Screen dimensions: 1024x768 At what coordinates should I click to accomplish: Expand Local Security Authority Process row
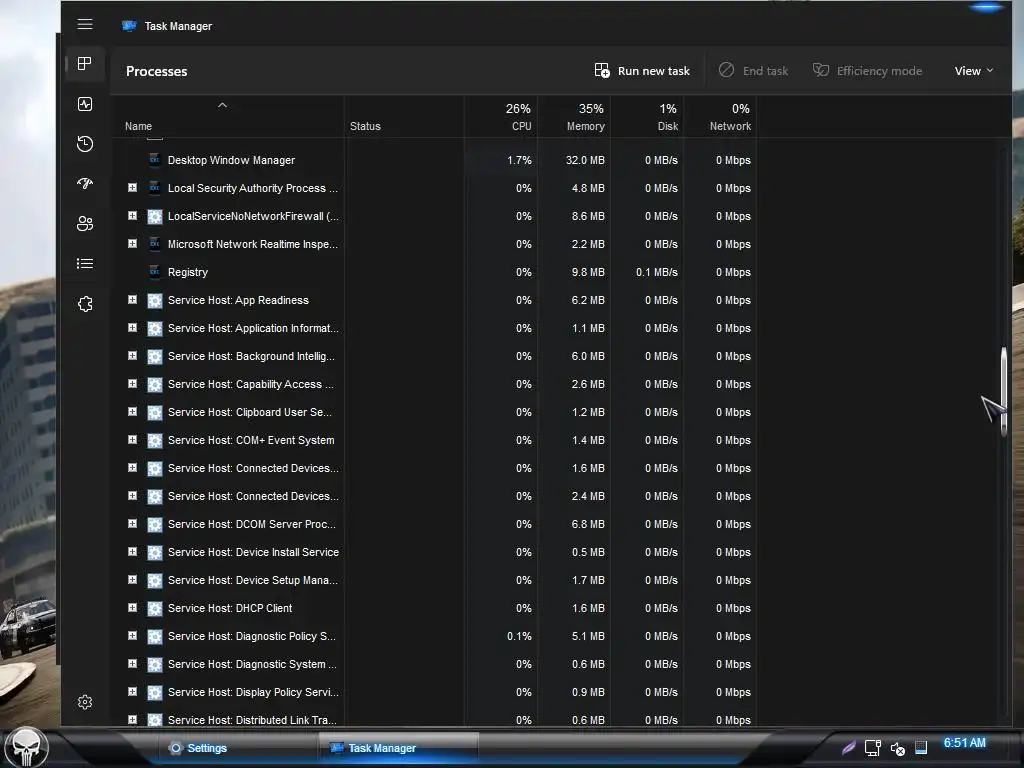pyautogui.click(x=133, y=187)
